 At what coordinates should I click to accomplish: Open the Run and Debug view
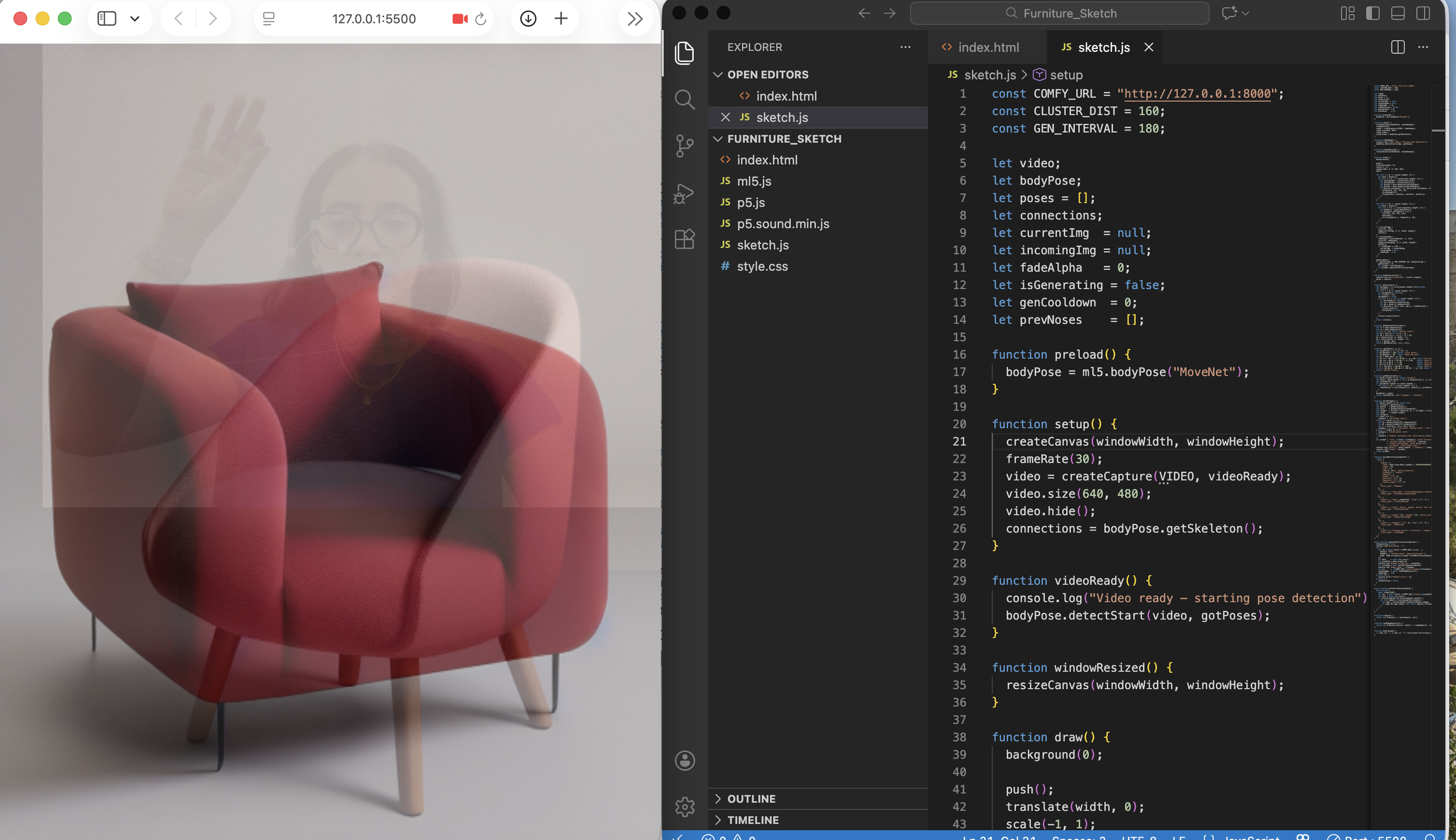tap(684, 193)
